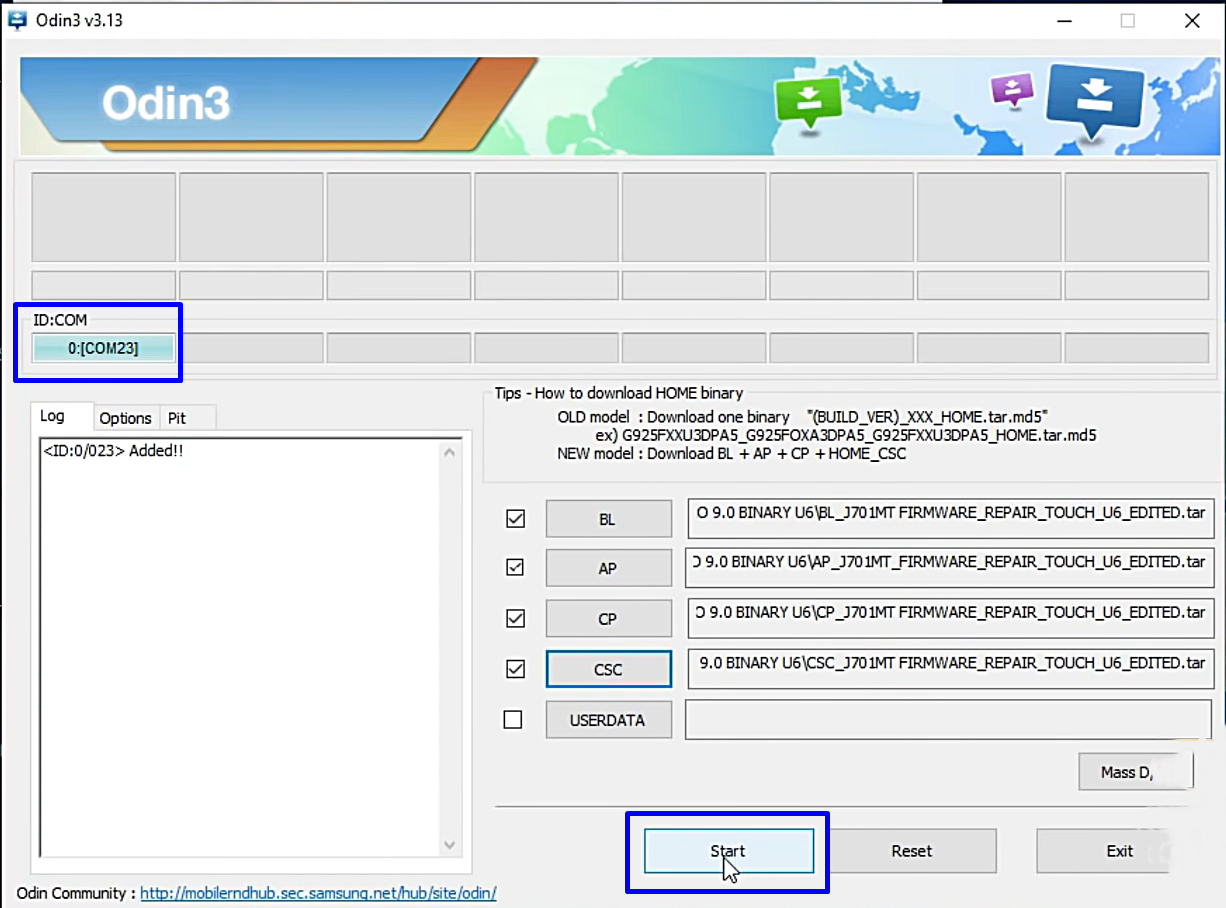Screen dimensions: 1226x908
Task: Click the Mass D. button
Action: click(x=1135, y=772)
